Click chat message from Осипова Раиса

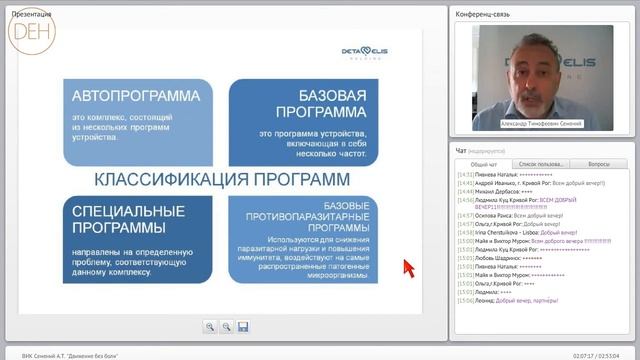(x=510, y=216)
